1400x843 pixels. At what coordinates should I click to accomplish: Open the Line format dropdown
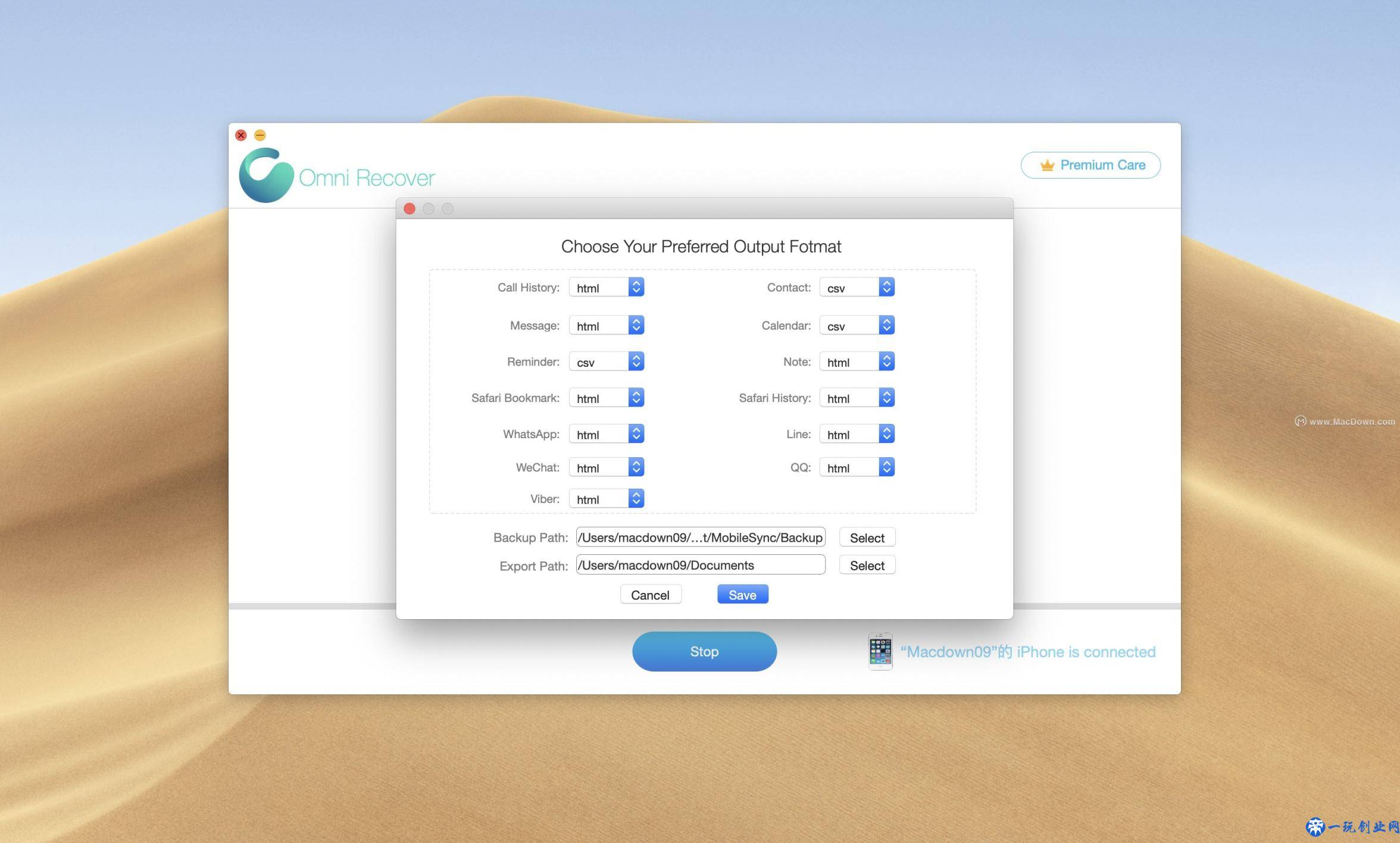coord(857,435)
